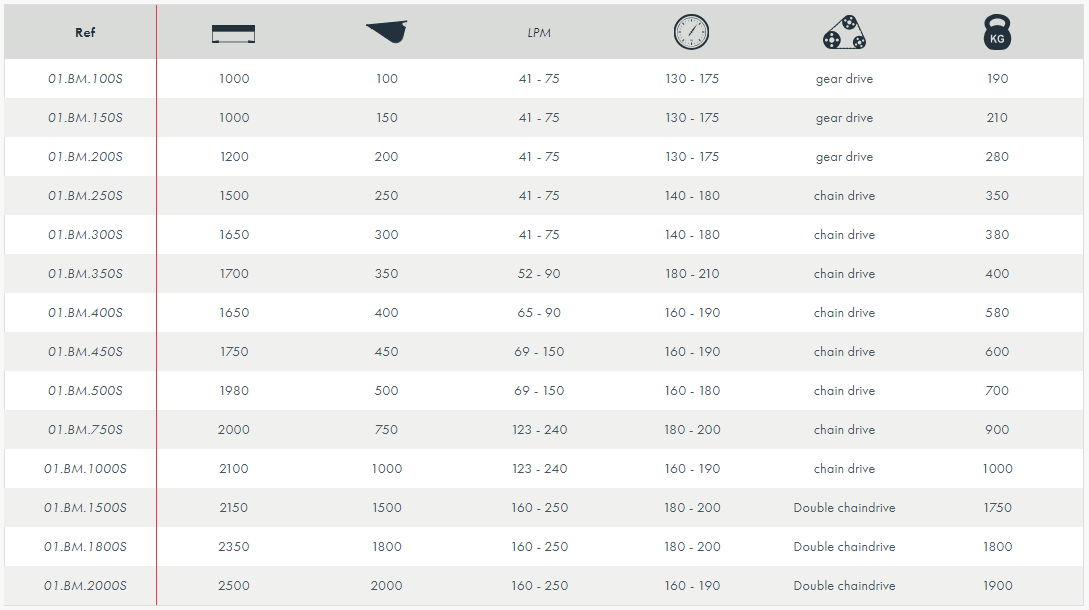Click the pressure gauge icon

click(x=691, y=32)
